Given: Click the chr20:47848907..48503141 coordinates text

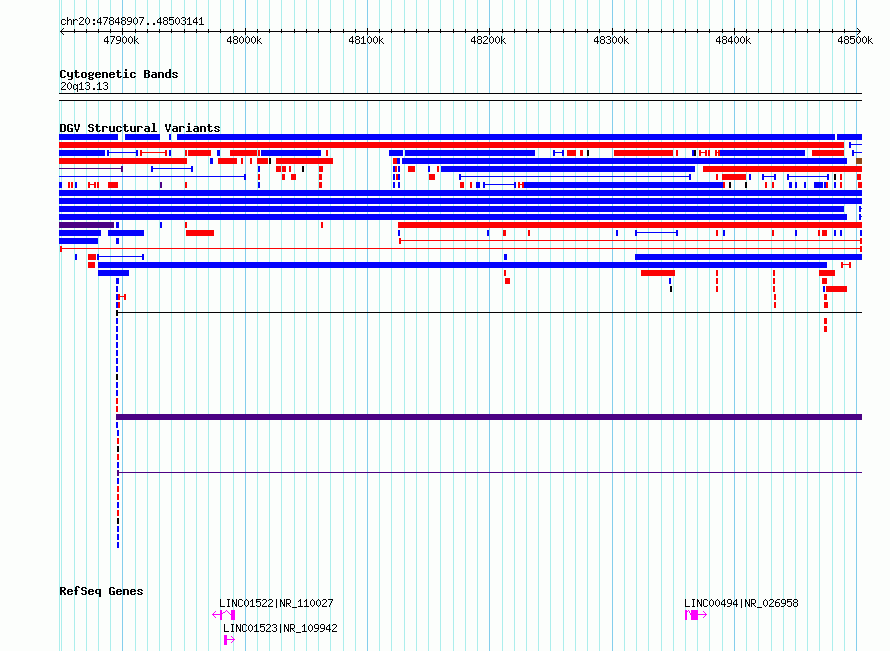Looking at the screenshot, I should (x=132, y=22).
